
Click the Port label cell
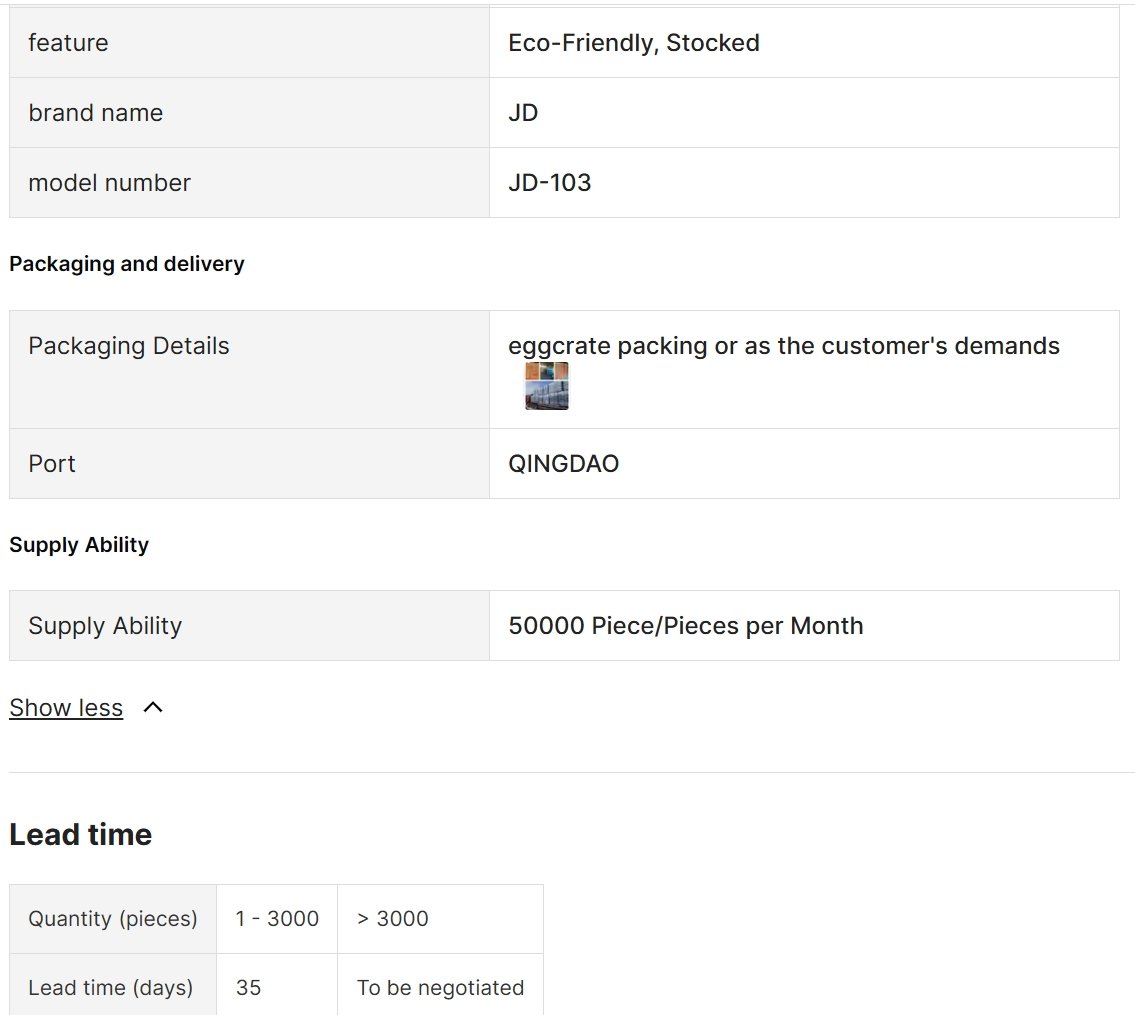pos(249,463)
